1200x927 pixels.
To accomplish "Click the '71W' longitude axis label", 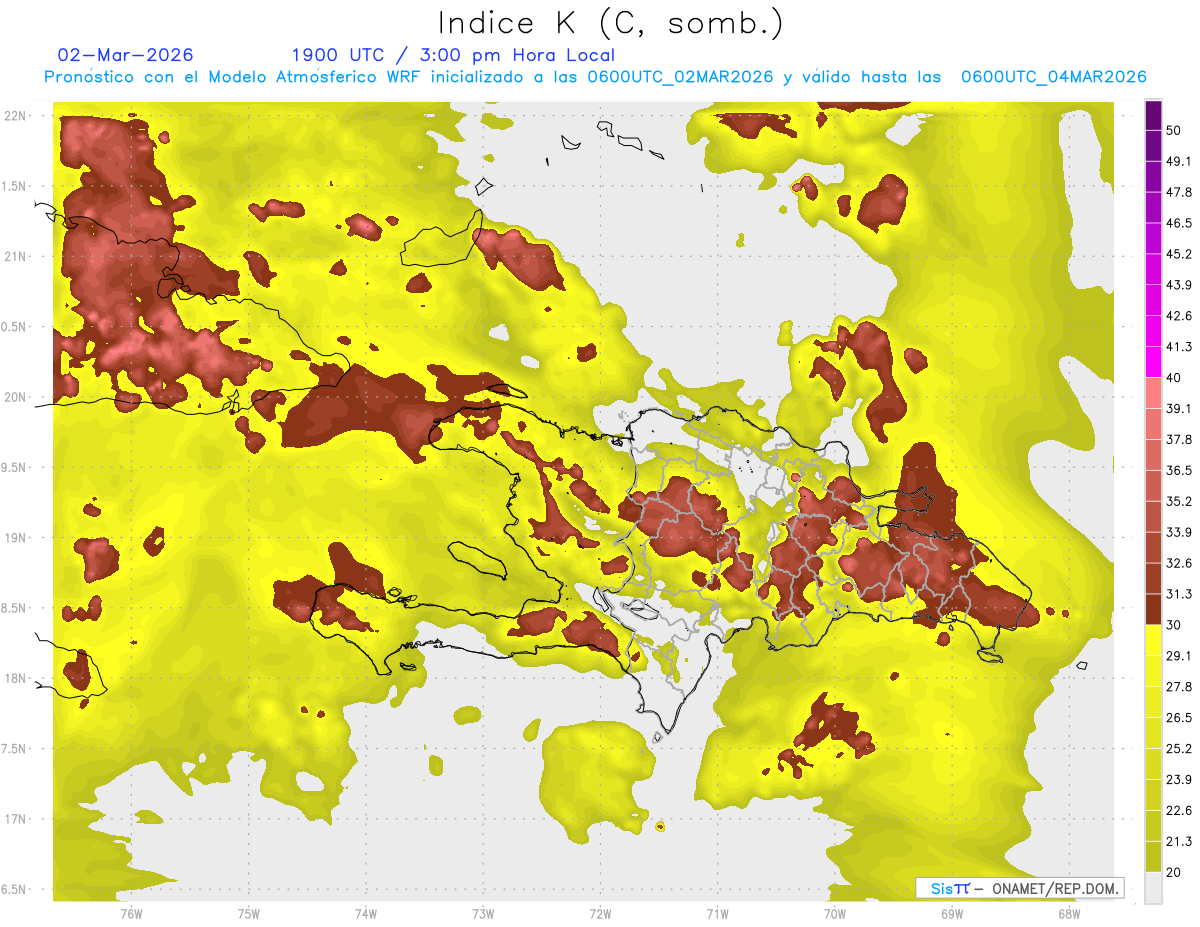I will click(x=717, y=915).
